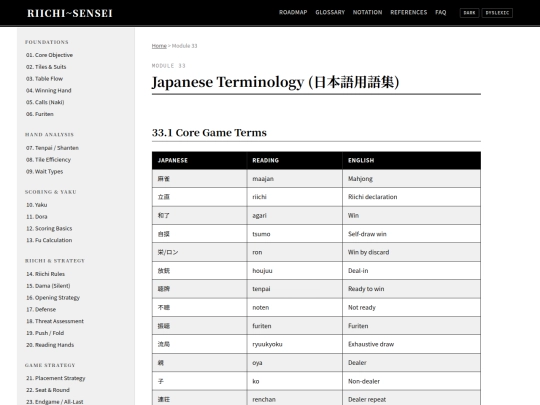Open 09. Wait Types module
The image size is (540, 405).
coord(44,171)
